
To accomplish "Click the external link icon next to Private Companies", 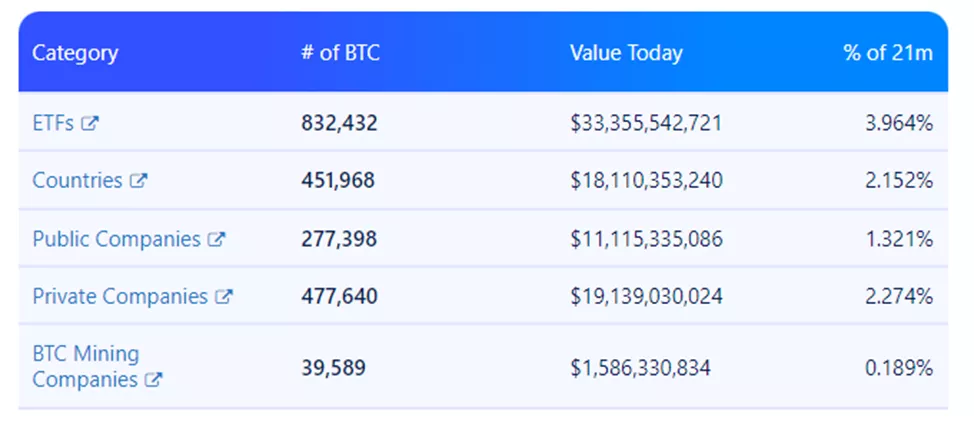I will 224,297.
